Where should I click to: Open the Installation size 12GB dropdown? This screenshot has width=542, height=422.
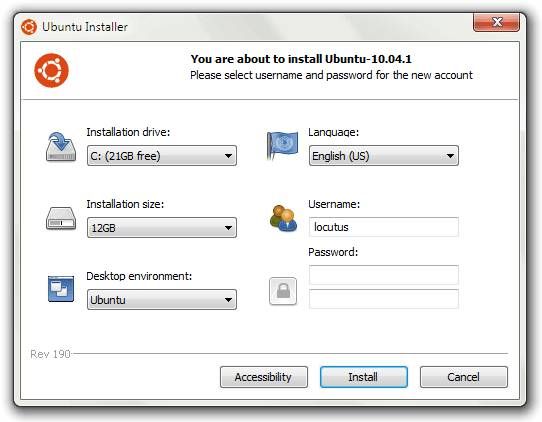tap(162, 228)
